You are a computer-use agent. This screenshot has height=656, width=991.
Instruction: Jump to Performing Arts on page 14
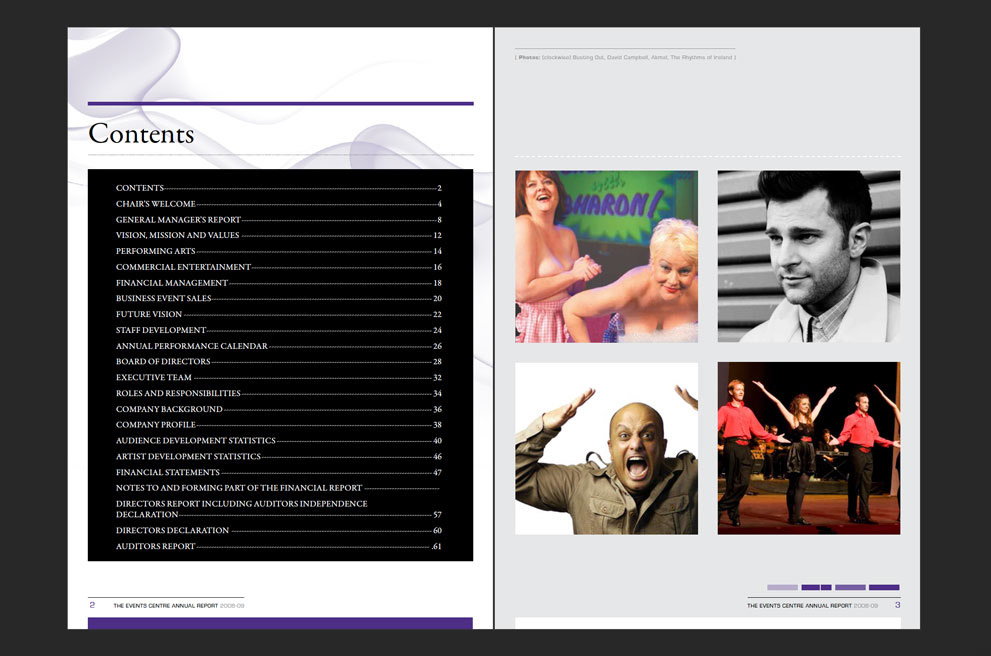[155, 251]
